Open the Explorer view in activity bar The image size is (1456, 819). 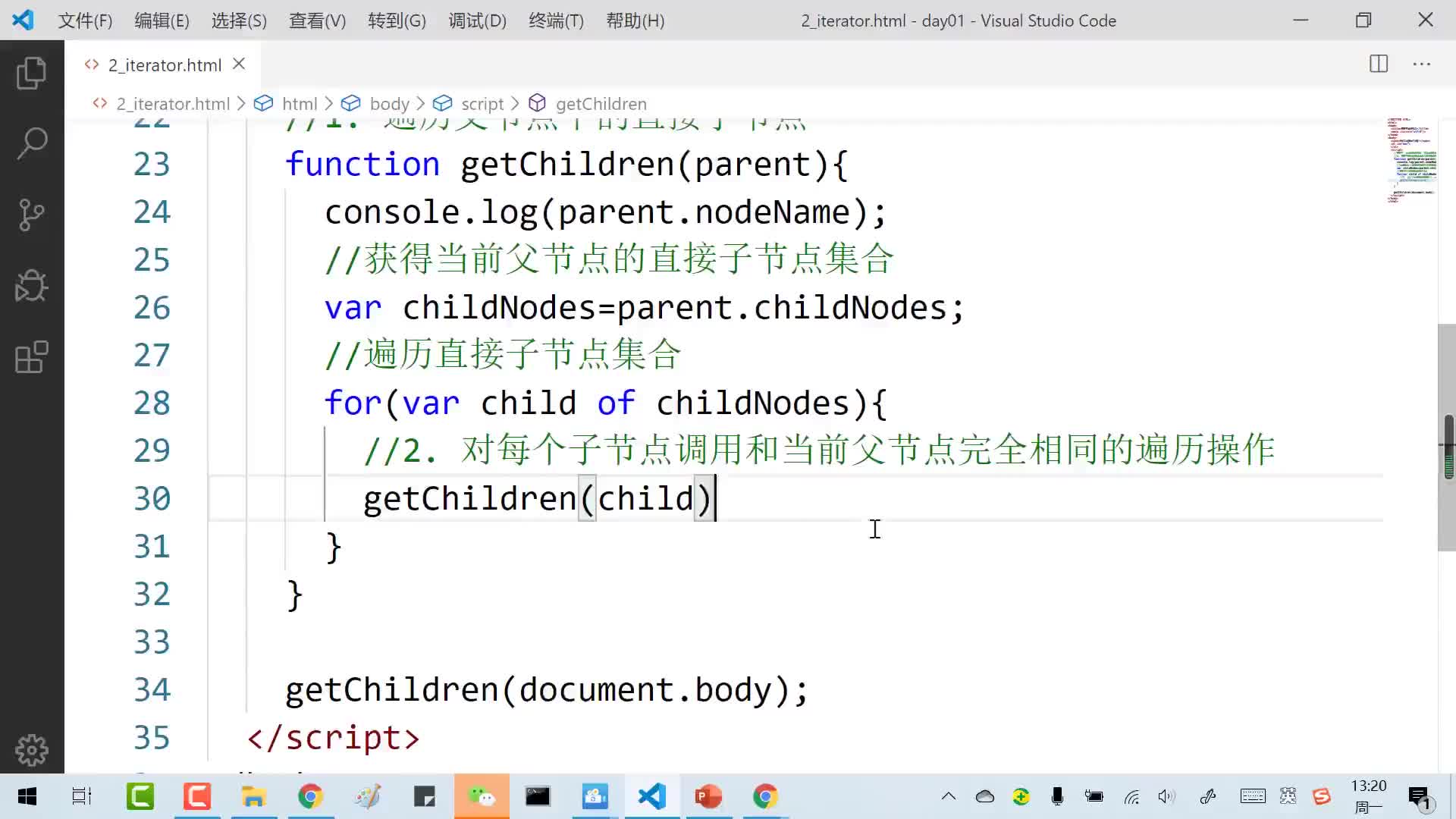(31, 73)
